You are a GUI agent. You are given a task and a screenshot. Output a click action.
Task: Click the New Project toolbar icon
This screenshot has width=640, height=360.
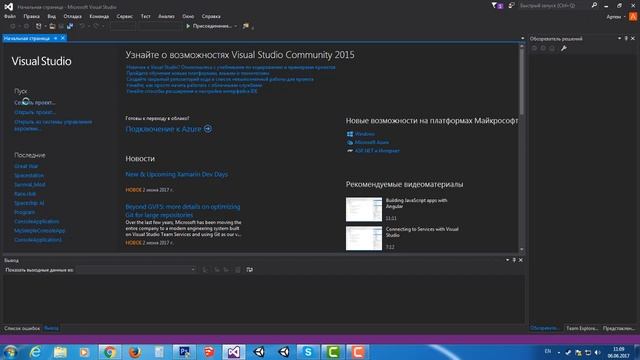click(x=38, y=26)
